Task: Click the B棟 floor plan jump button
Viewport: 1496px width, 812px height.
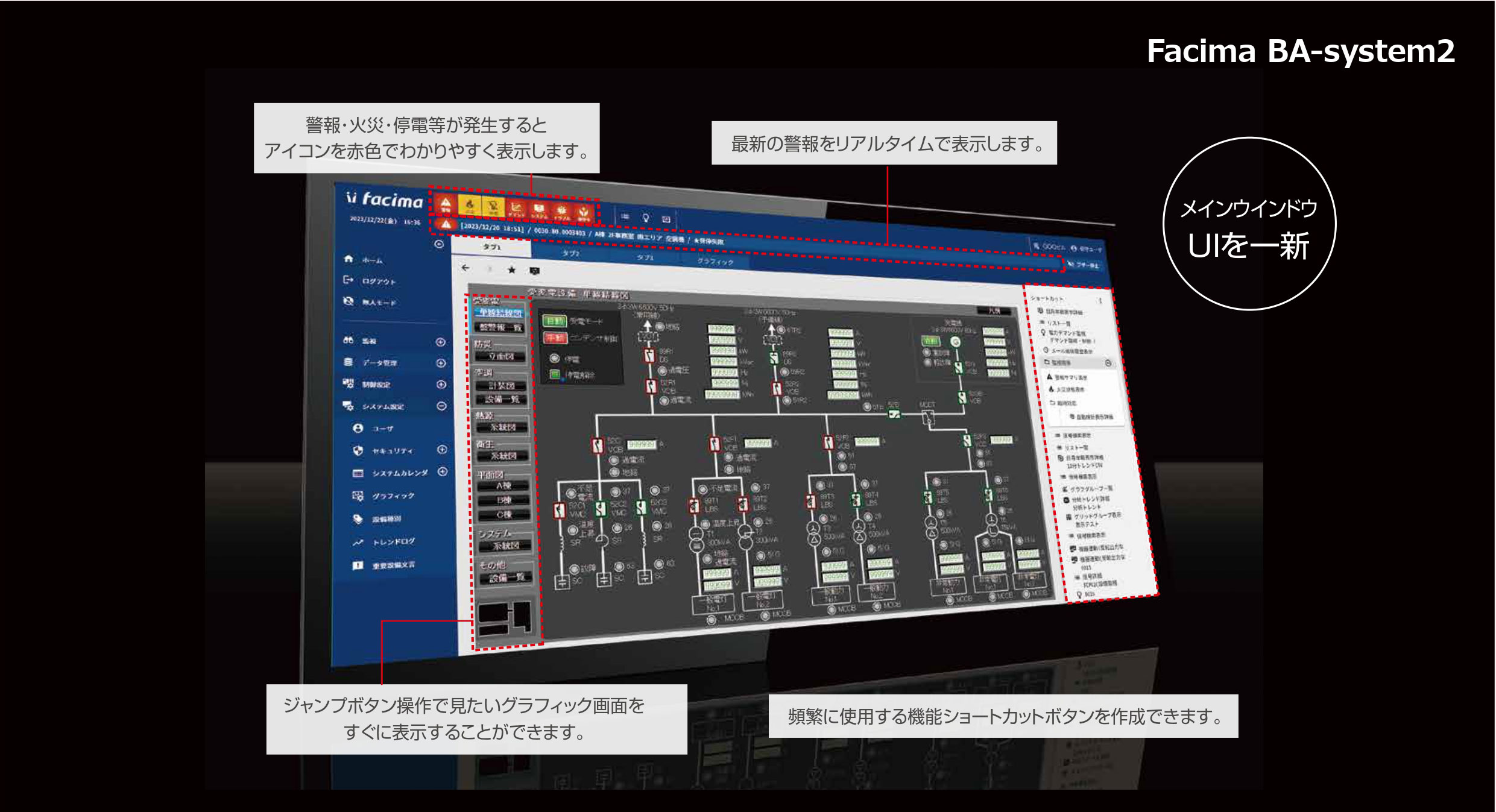Action: coord(504,500)
